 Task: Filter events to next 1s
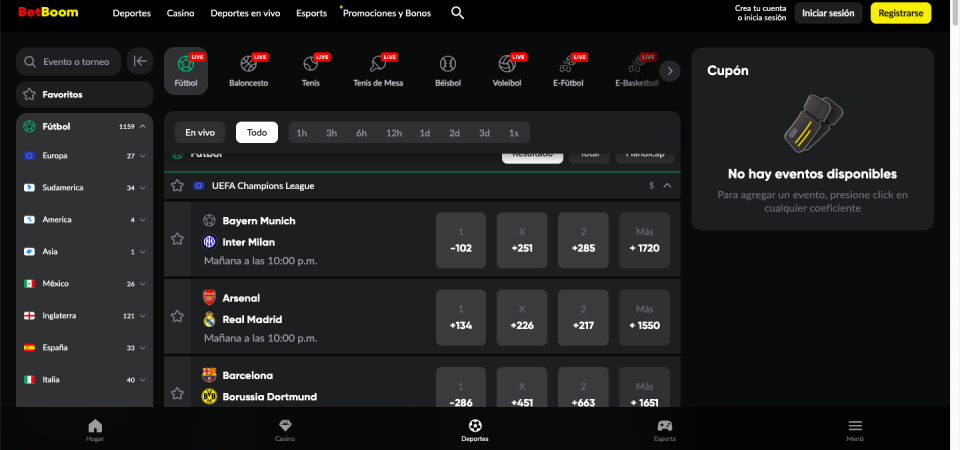click(x=514, y=133)
